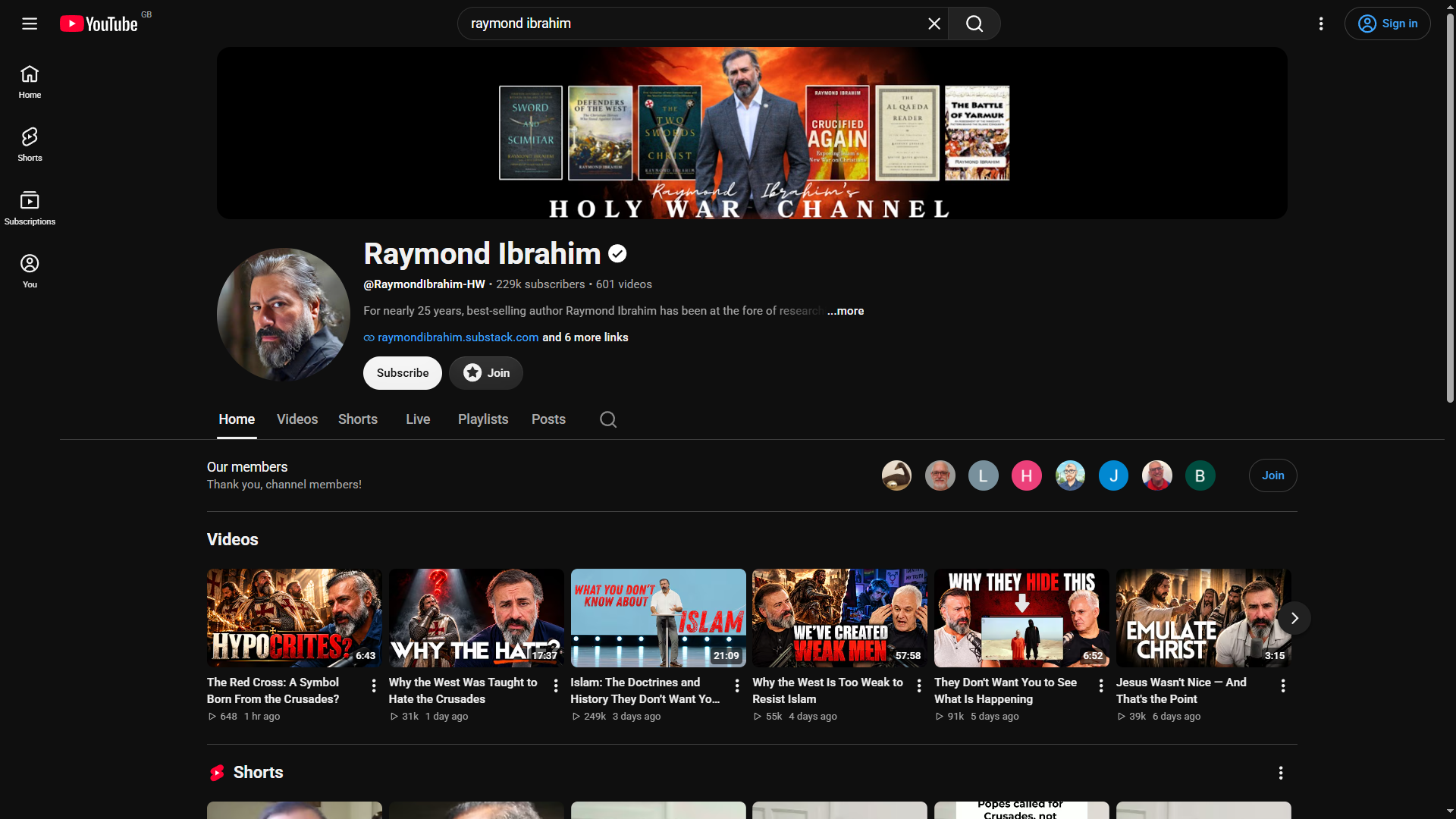
Task: Open the 'We've Created Weak Men' thumbnail
Action: 839,618
